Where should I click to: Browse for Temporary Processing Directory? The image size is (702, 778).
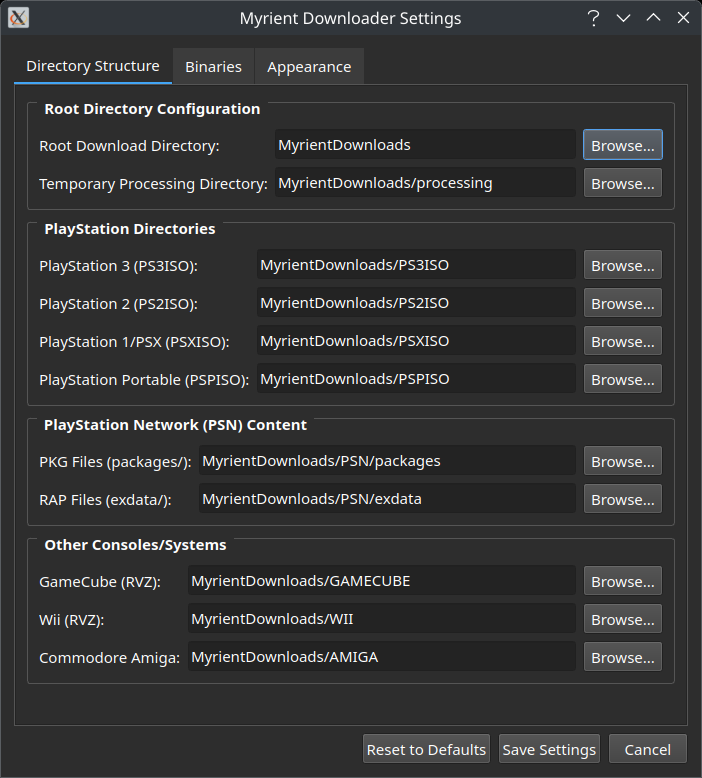[622, 183]
